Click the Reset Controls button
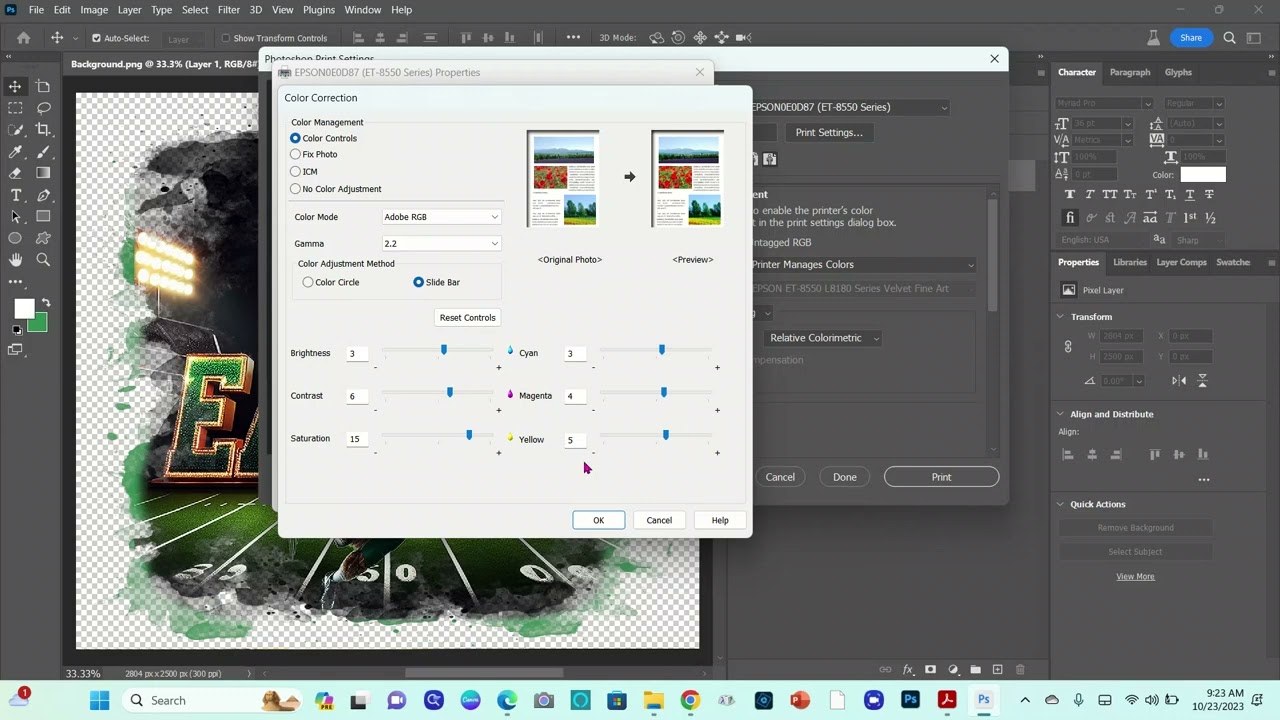Viewport: 1280px width, 720px height. click(468, 318)
